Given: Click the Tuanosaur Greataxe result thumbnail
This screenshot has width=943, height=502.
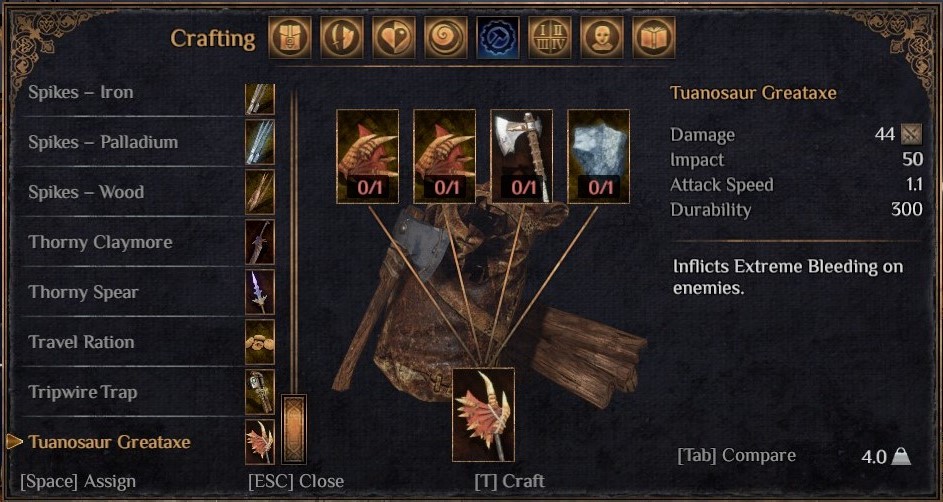Looking at the screenshot, I should coord(484,415).
